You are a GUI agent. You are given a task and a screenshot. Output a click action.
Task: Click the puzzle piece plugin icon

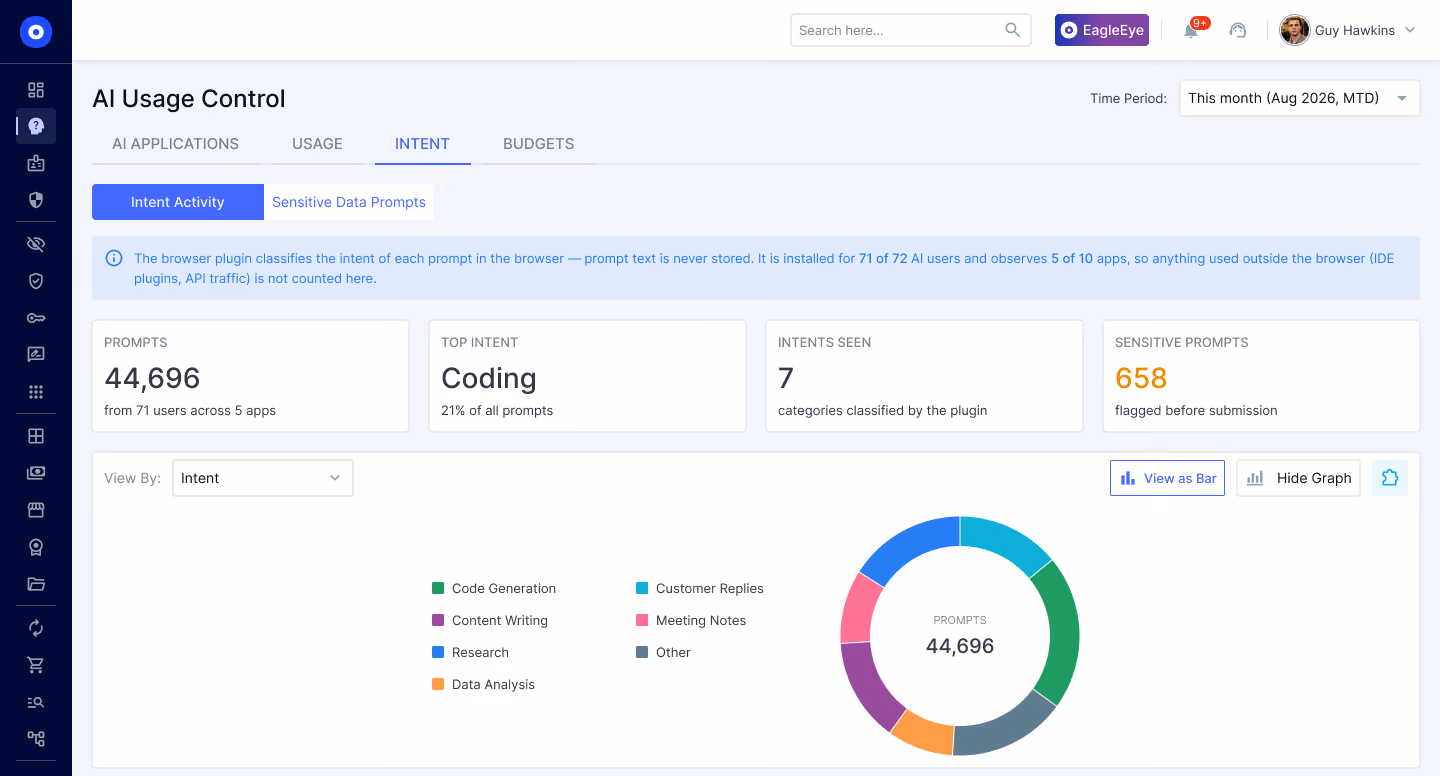[x=1390, y=478]
